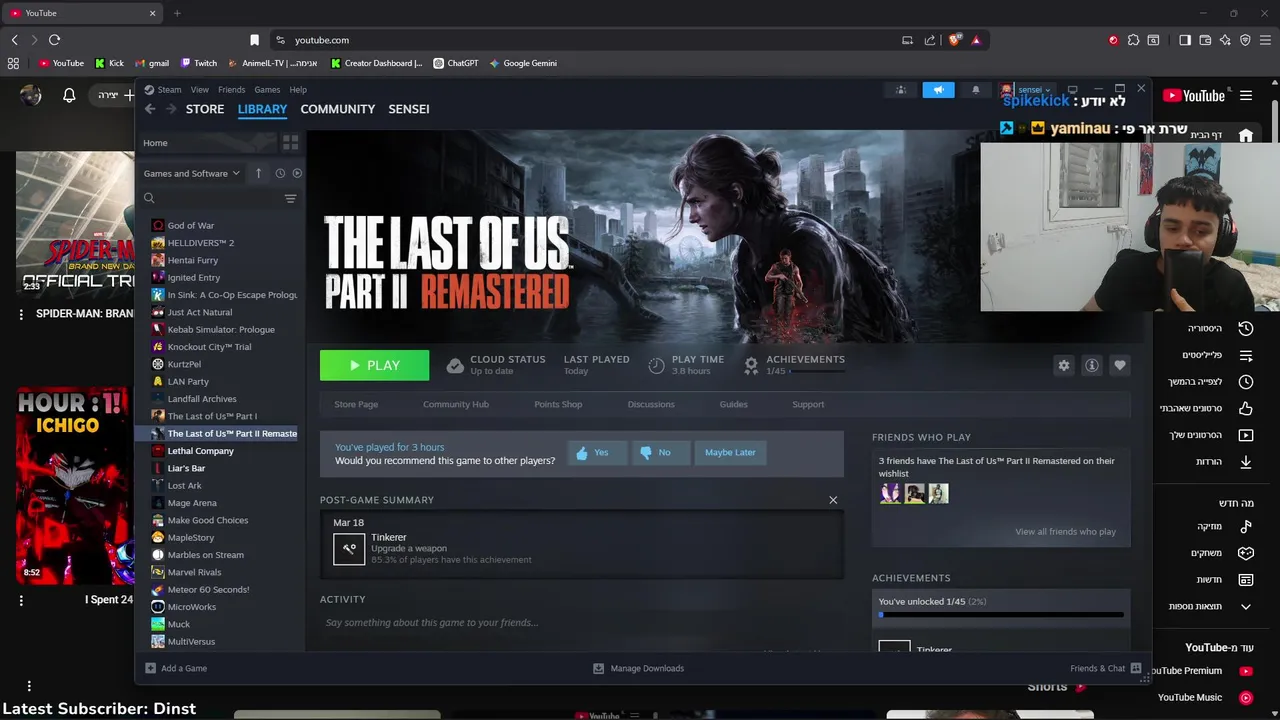Switch library to grid view icon
The image size is (1280, 720).
click(291, 143)
